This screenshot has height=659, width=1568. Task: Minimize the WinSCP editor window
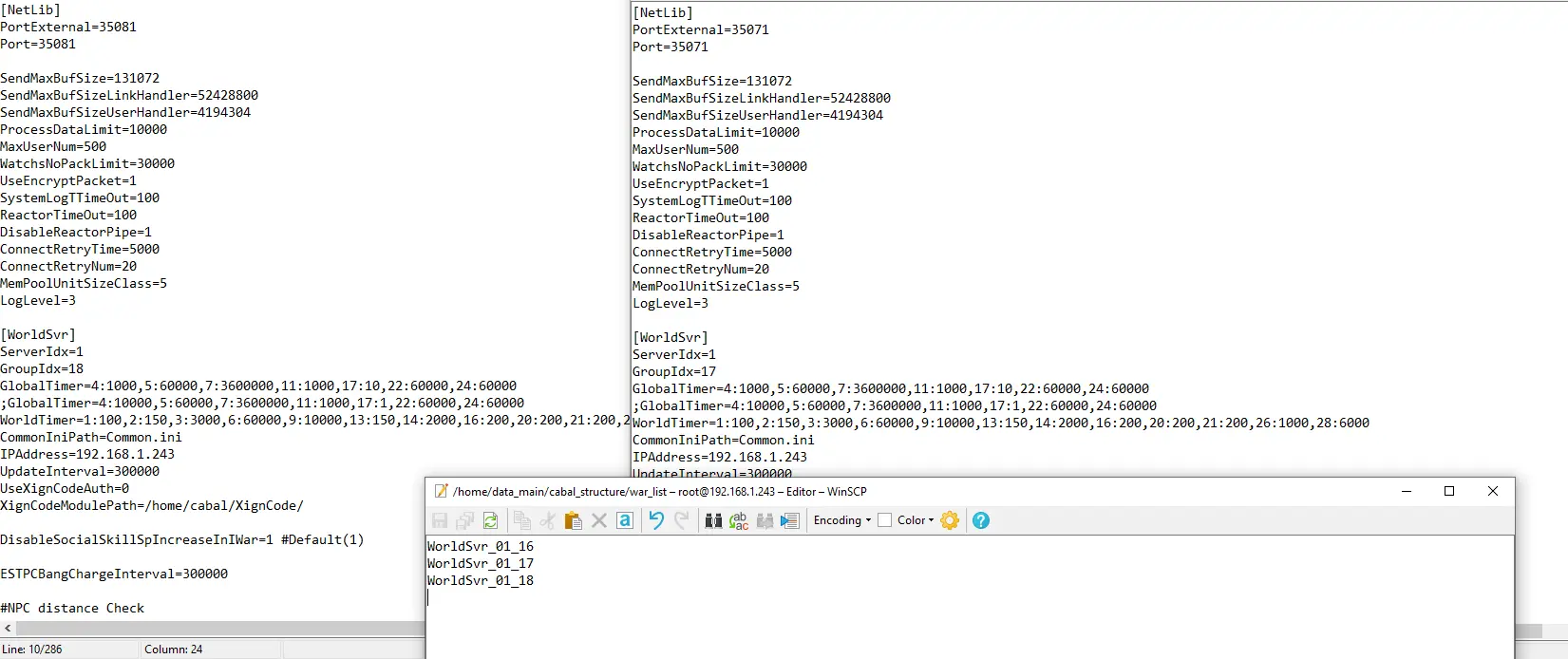click(1407, 491)
